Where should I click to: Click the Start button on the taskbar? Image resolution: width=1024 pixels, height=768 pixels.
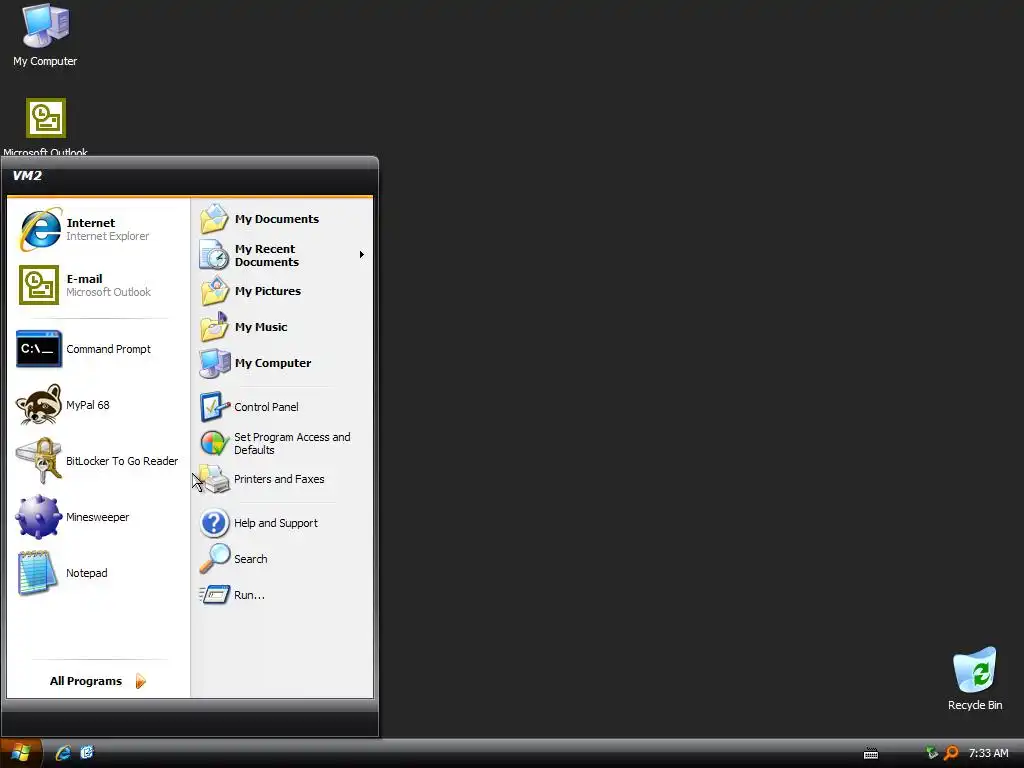tap(21, 753)
